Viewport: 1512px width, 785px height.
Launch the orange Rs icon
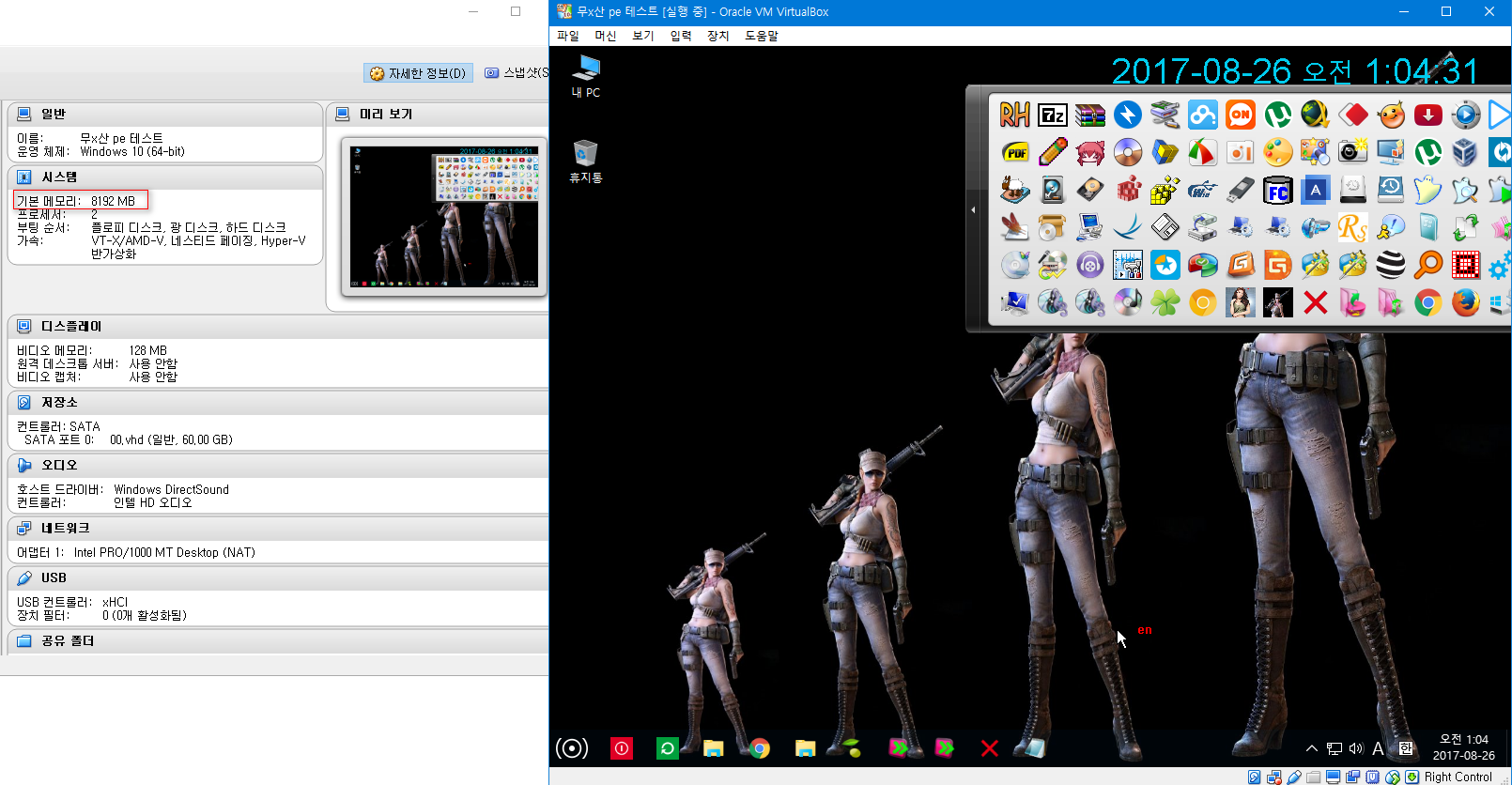(1353, 227)
